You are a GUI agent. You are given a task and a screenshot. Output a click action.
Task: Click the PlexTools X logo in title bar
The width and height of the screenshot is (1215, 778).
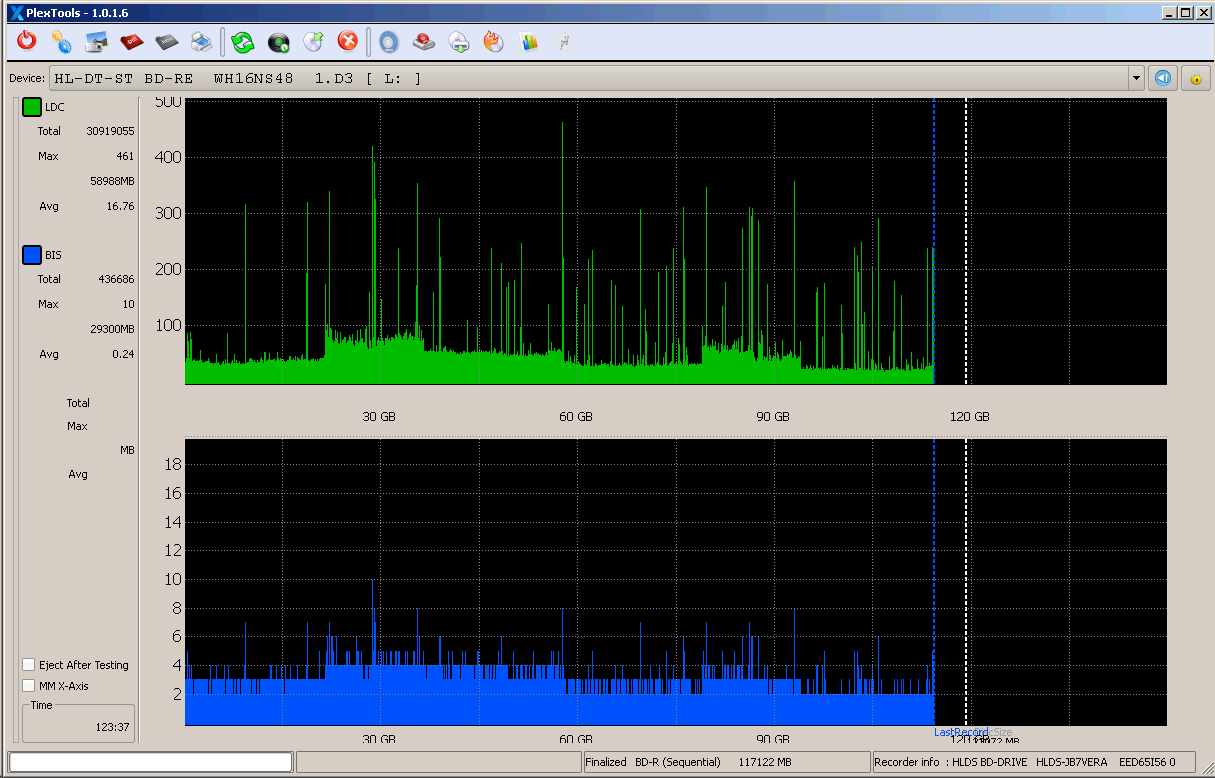(15, 13)
